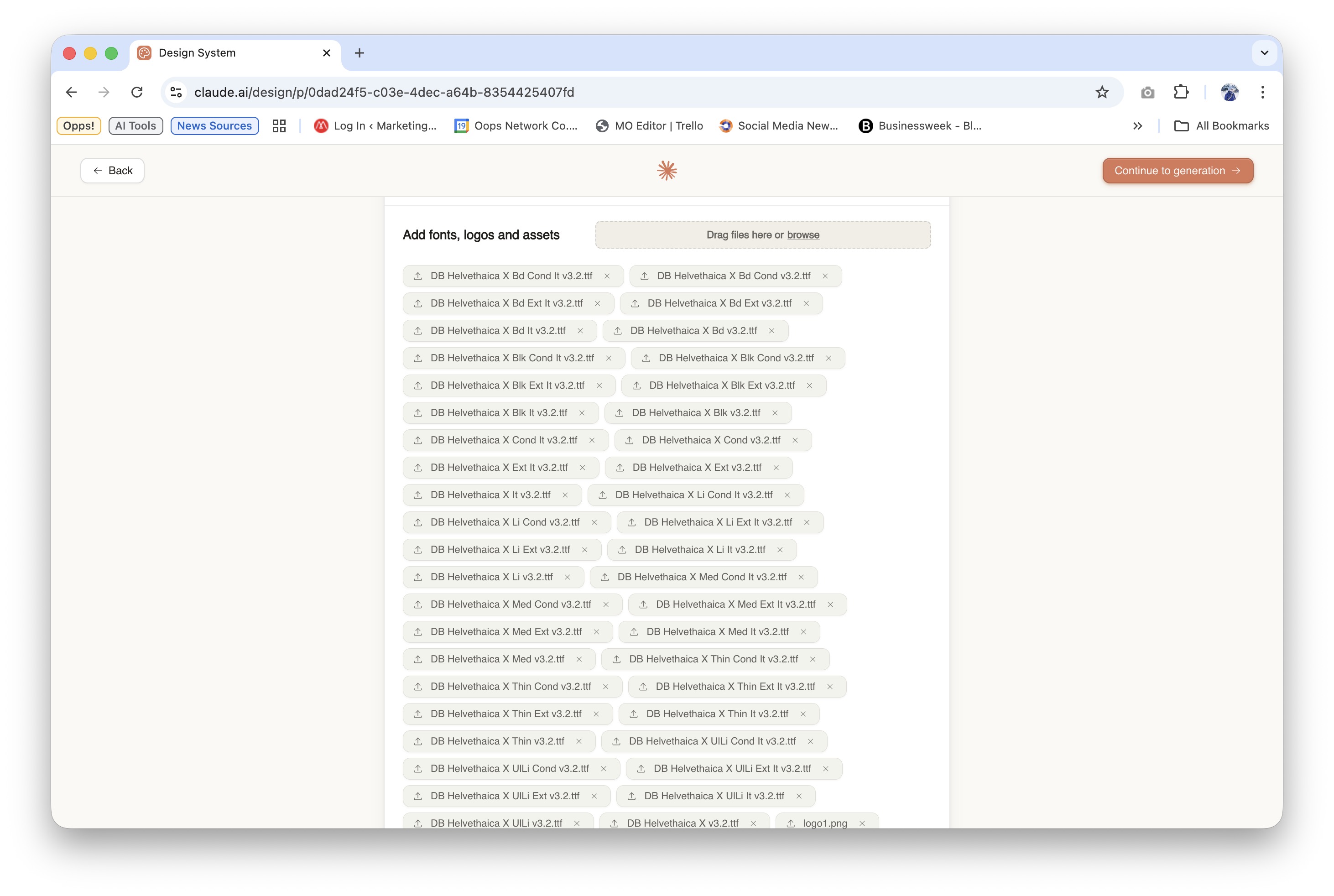Open a new browser tab
The image size is (1334, 896).
[x=360, y=52]
